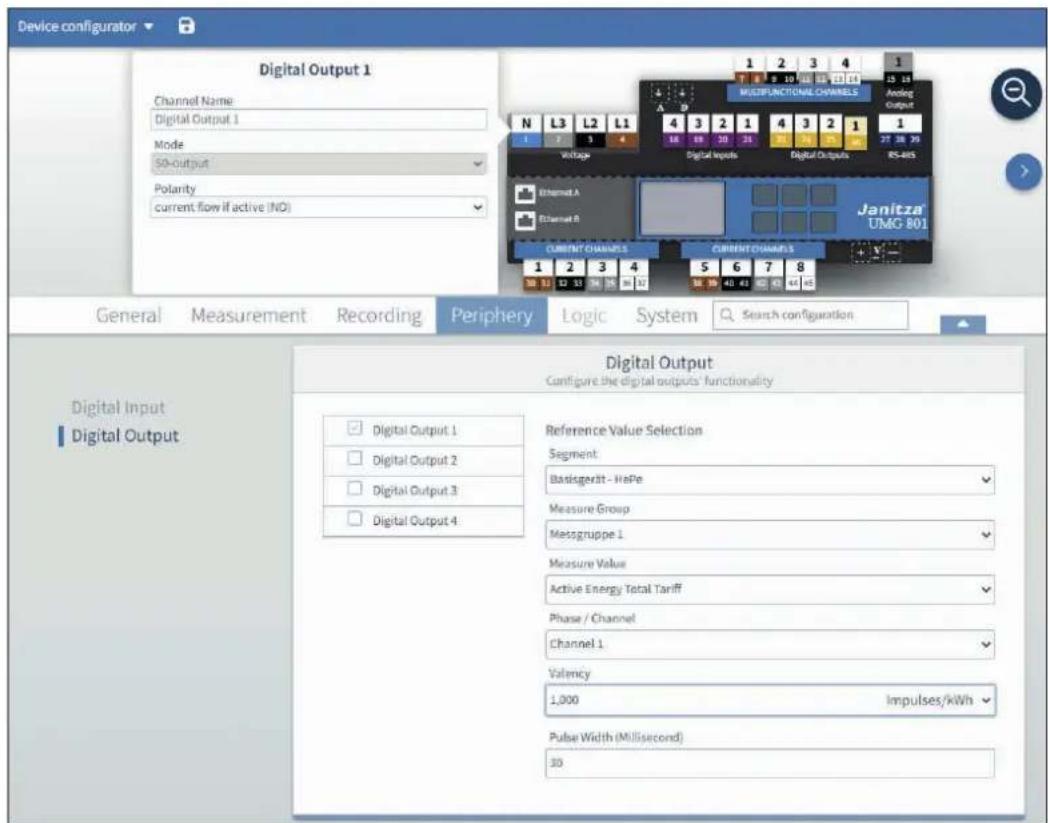This screenshot has height=823, width=1048.
Task: Click the zoom out magnifier icon
Action: [1016, 94]
